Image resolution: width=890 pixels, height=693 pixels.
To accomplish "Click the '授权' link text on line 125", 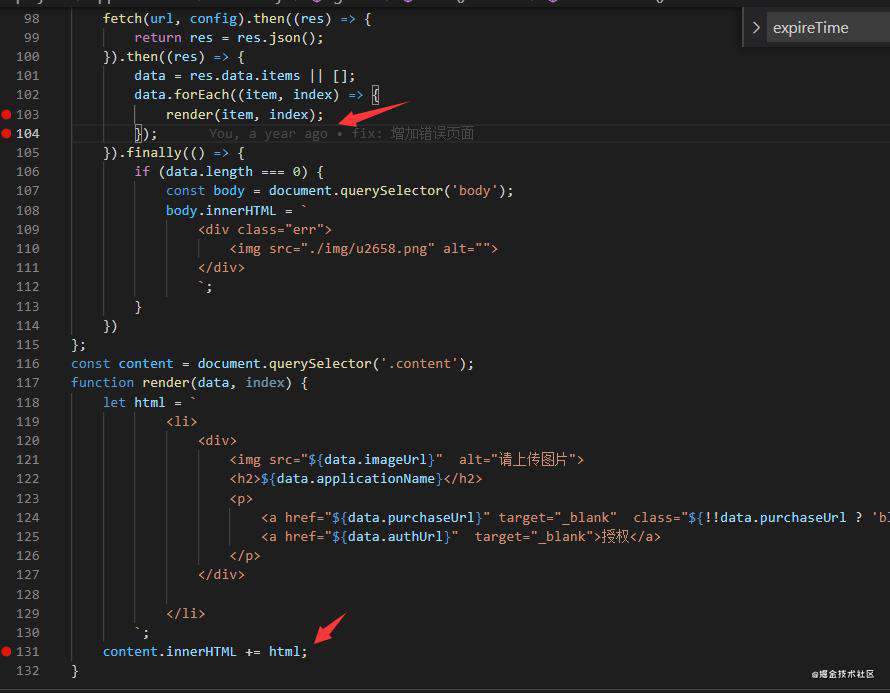I will [615, 537].
